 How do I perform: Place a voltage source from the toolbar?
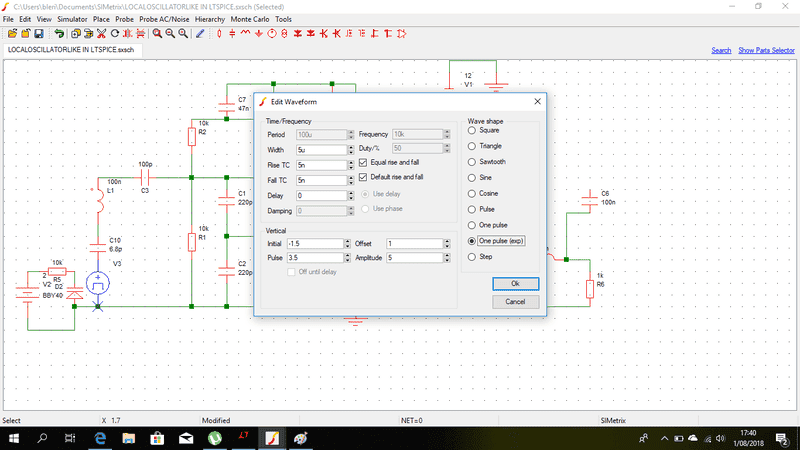272,34
